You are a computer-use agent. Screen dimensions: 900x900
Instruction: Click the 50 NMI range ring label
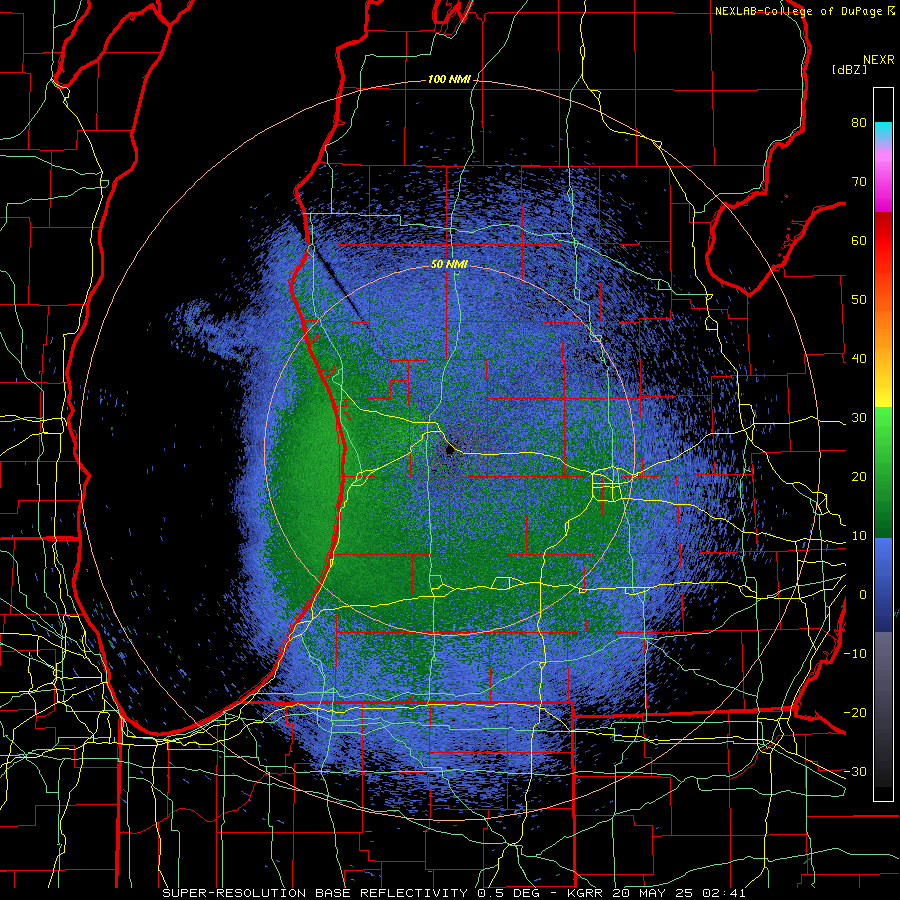(x=449, y=265)
